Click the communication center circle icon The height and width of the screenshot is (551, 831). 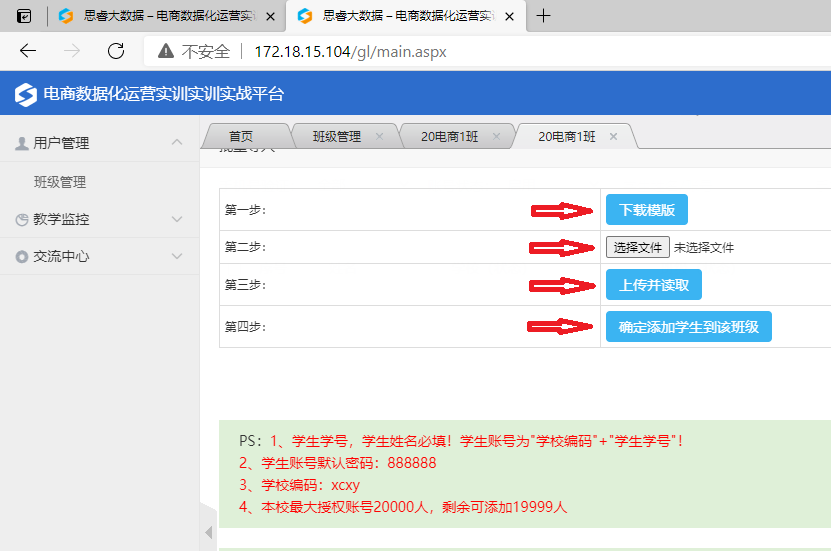click(22, 257)
